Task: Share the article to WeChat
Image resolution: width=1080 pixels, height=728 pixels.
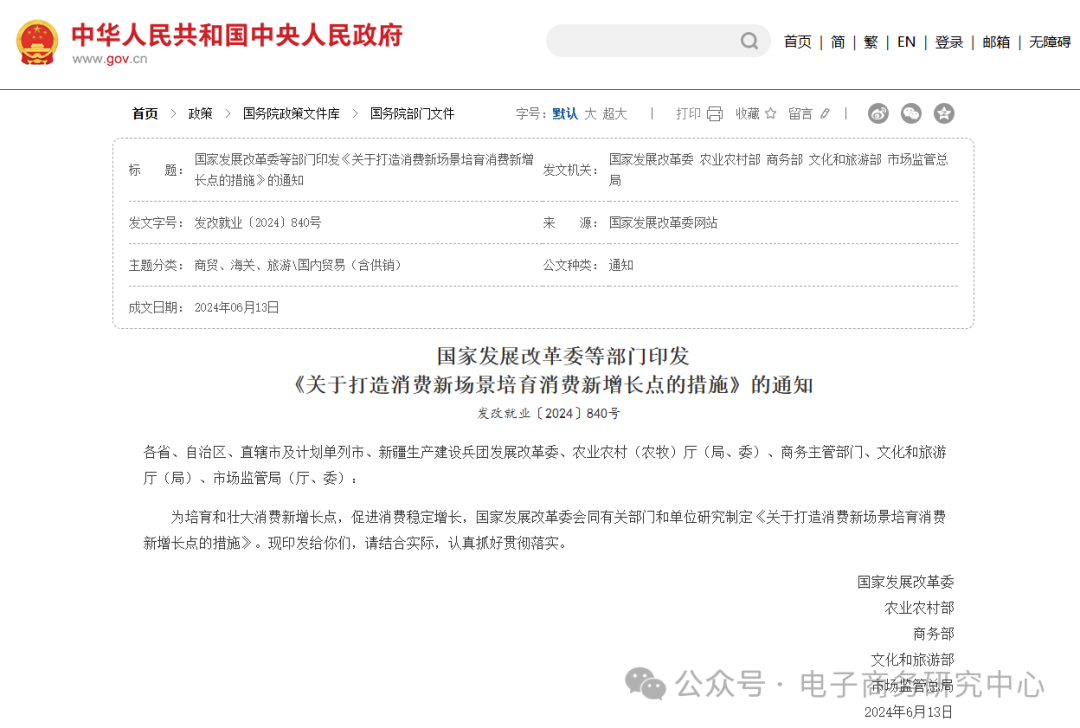Action: click(910, 114)
